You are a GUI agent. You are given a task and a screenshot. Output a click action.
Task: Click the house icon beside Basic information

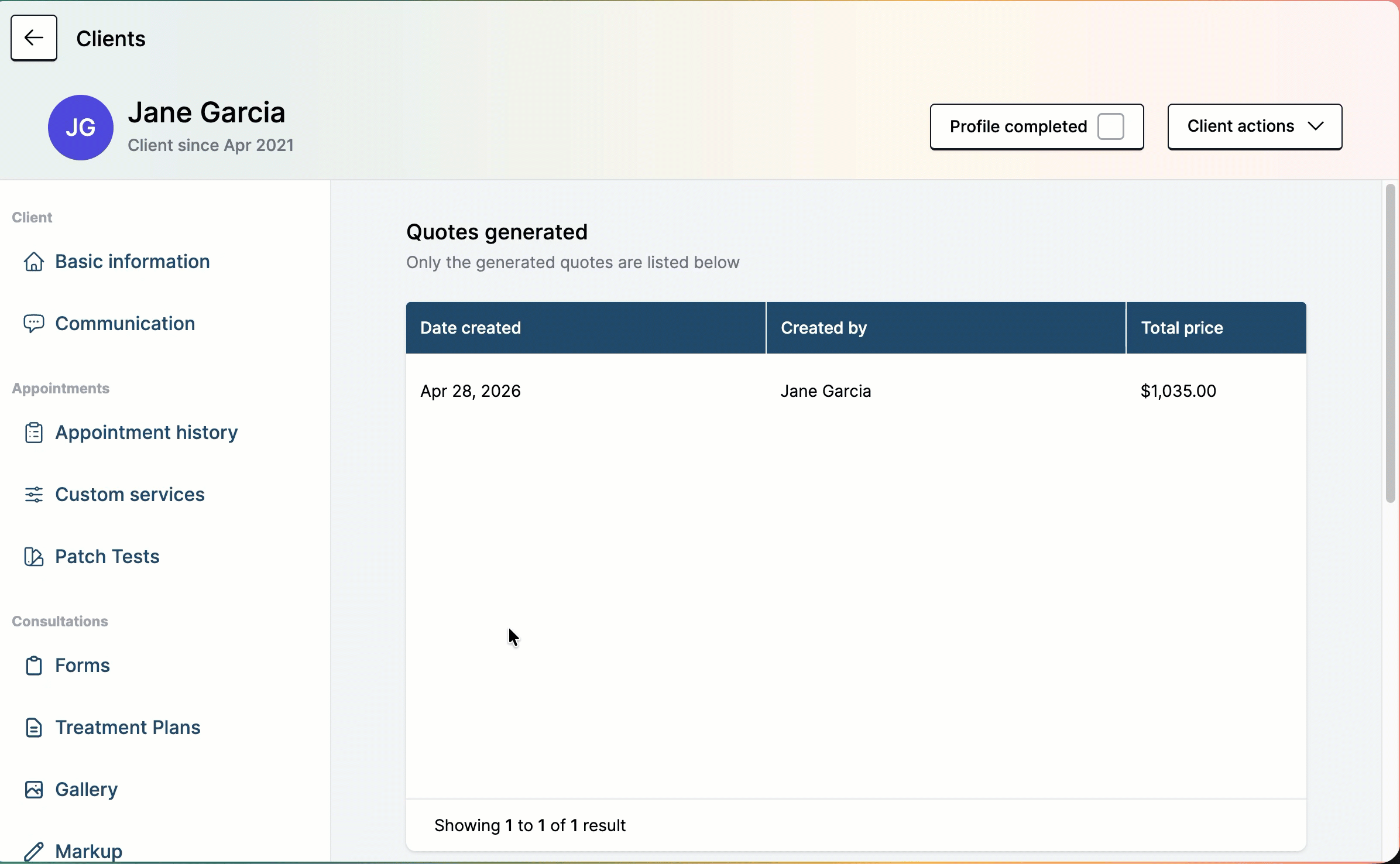pyautogui.click(x=34, y=262)
